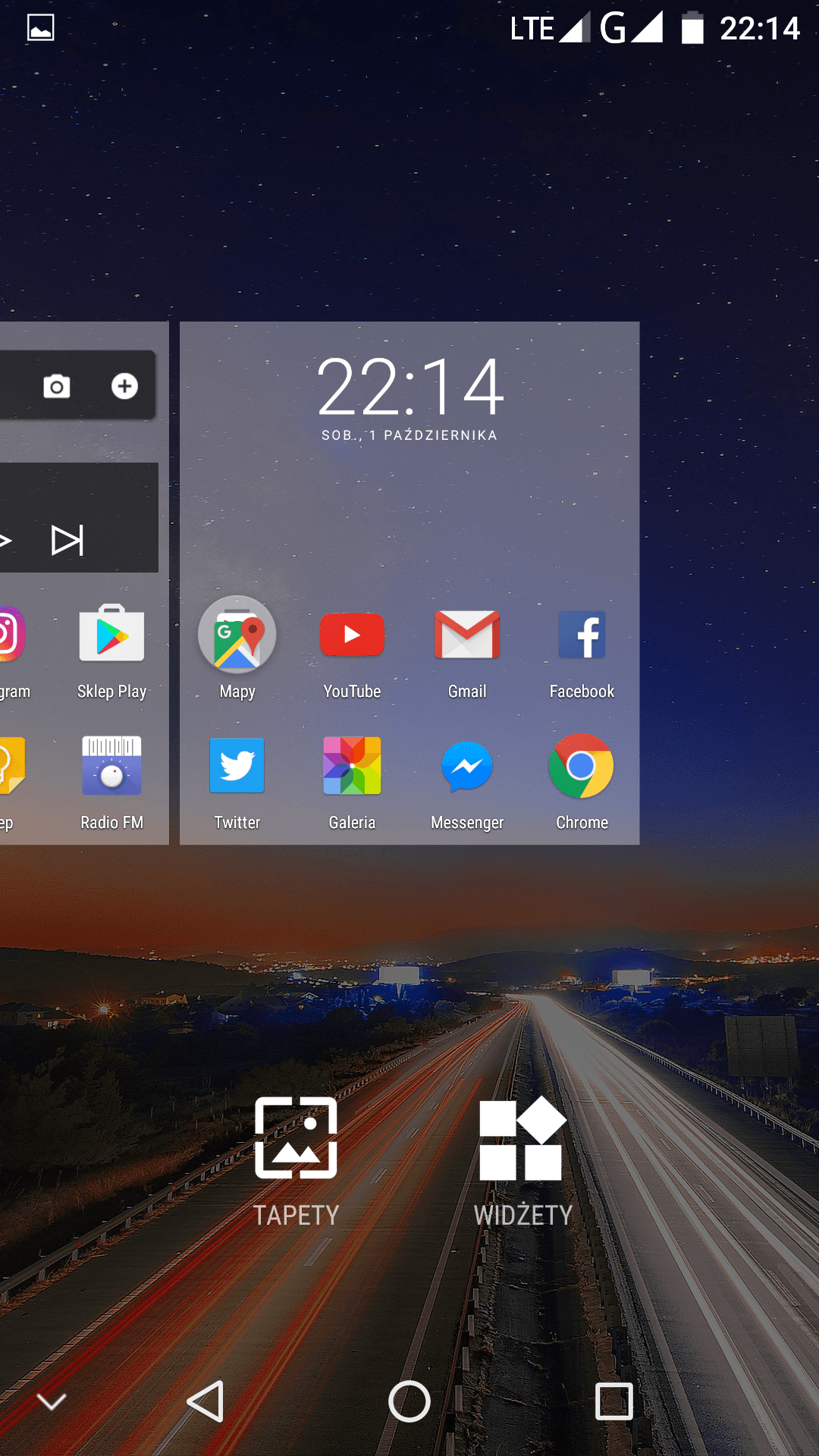This screenshot has width=819, height=1456.
Task: Select the left home screen page preview
Action: tap(84, 583)
